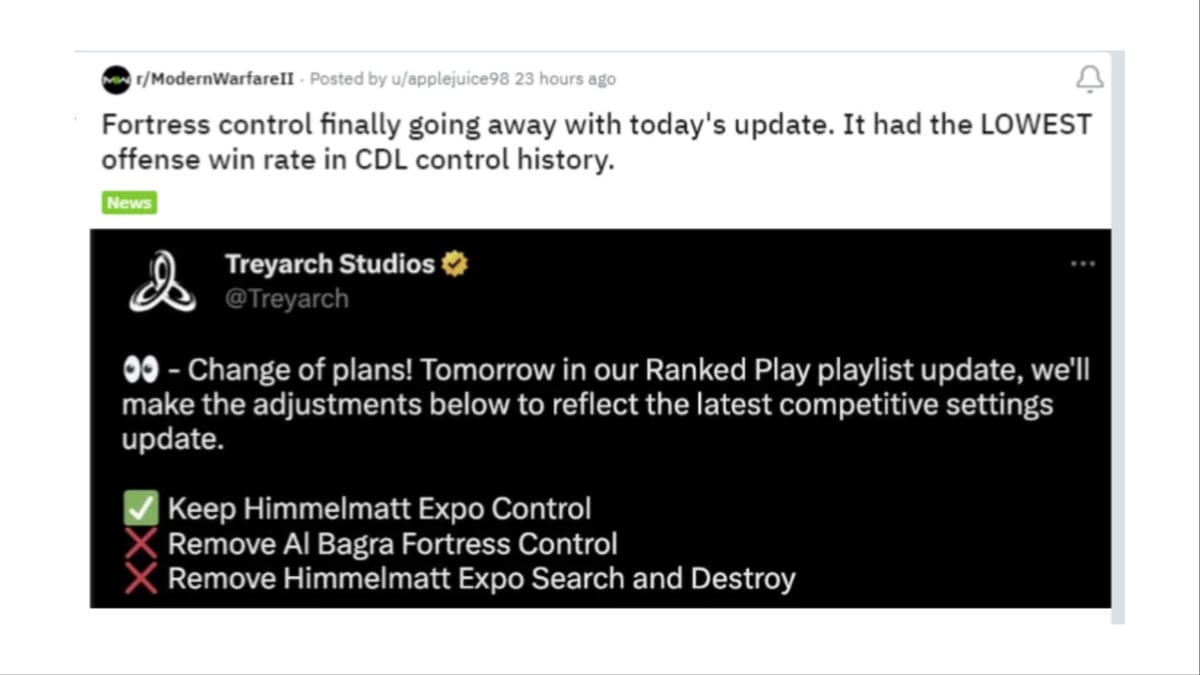Click the green checkmark beside Himmelmatt Expo Control
1200x675 pixels.
point(140,508)
